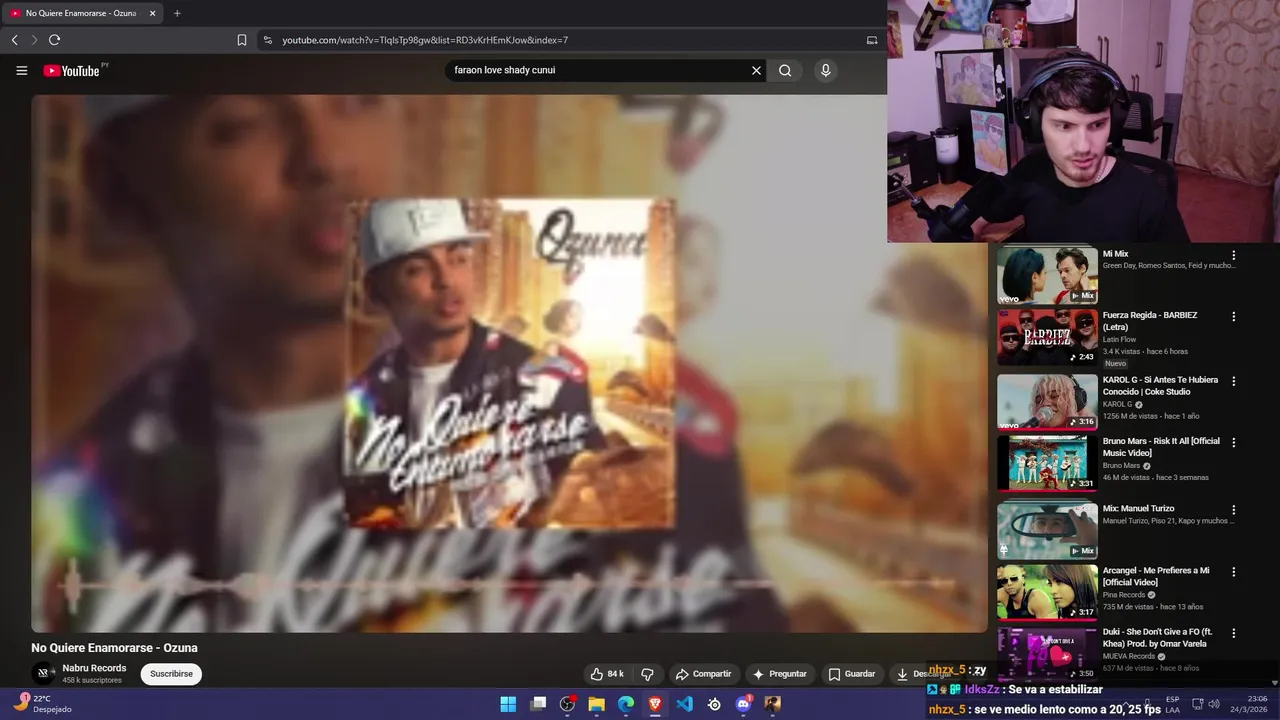
Task: Open a new browser tab
Action: (177, 13)
